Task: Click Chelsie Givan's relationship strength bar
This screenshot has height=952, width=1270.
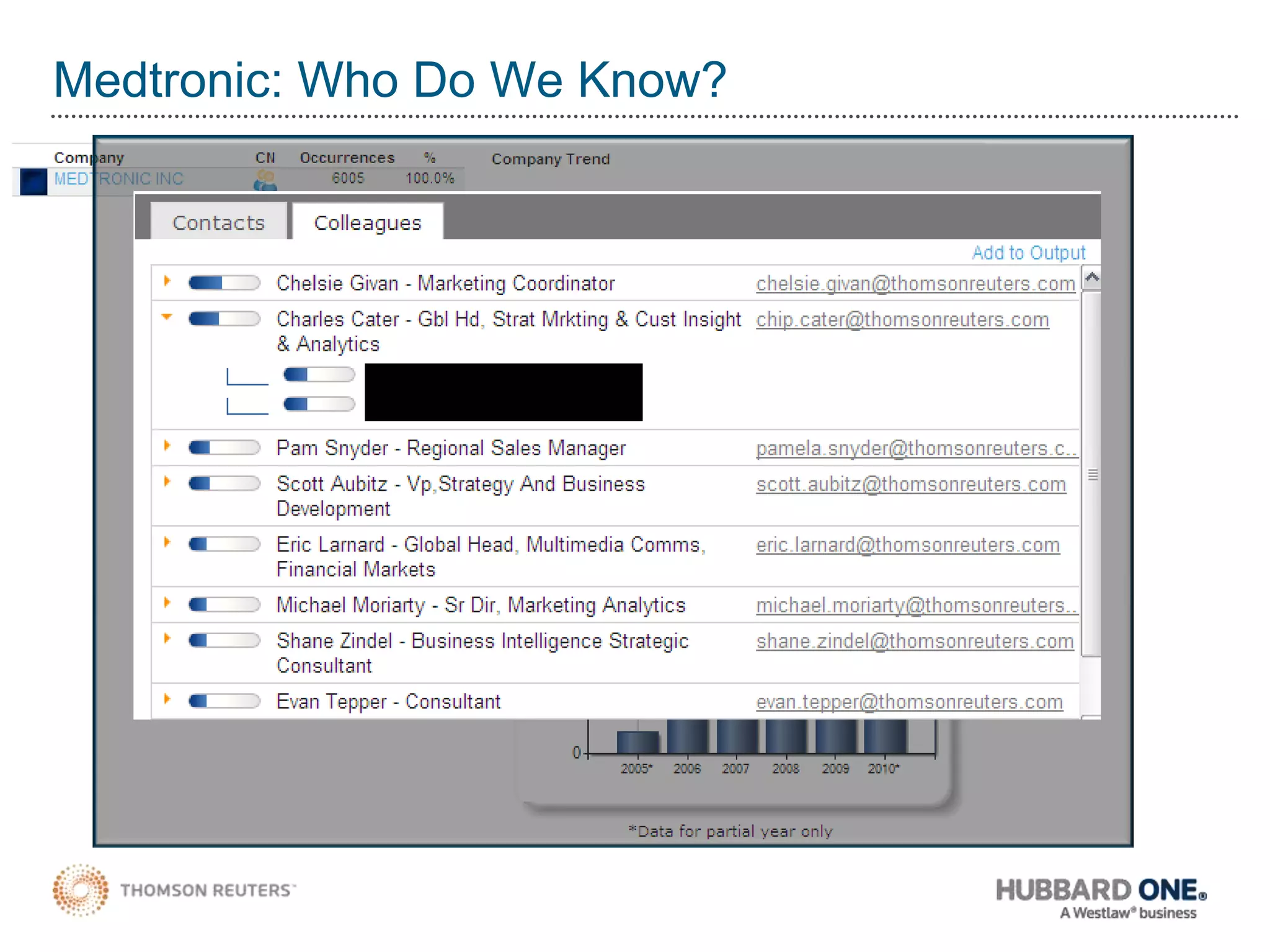Action: [x=224, y=283]
